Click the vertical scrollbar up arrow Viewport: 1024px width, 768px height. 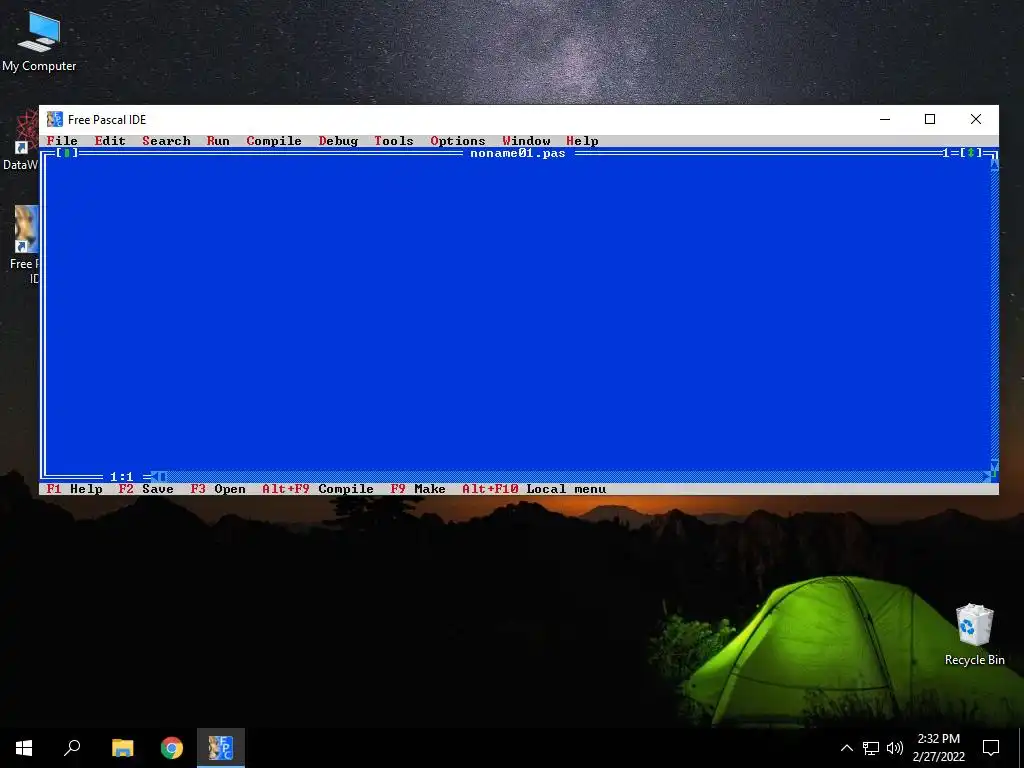click(995, 164)
